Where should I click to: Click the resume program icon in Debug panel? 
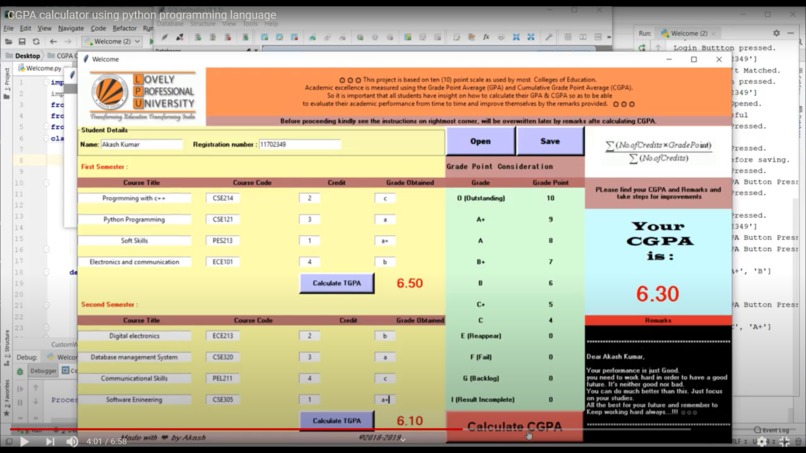[x=20, y=389]
